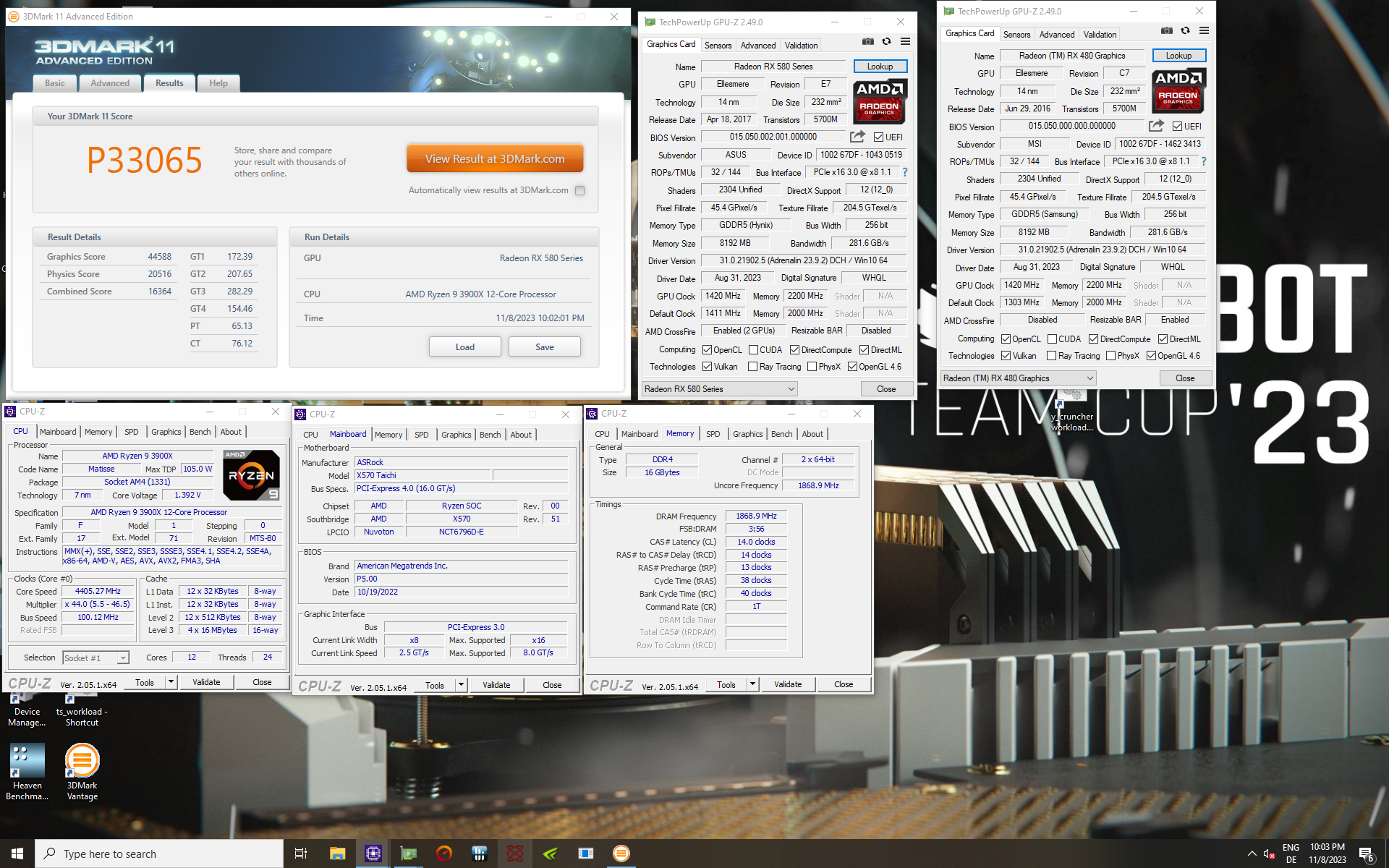Show hidden system tray icons
The width and height of the screenshot is (1389, 868).
point(1252,854)
